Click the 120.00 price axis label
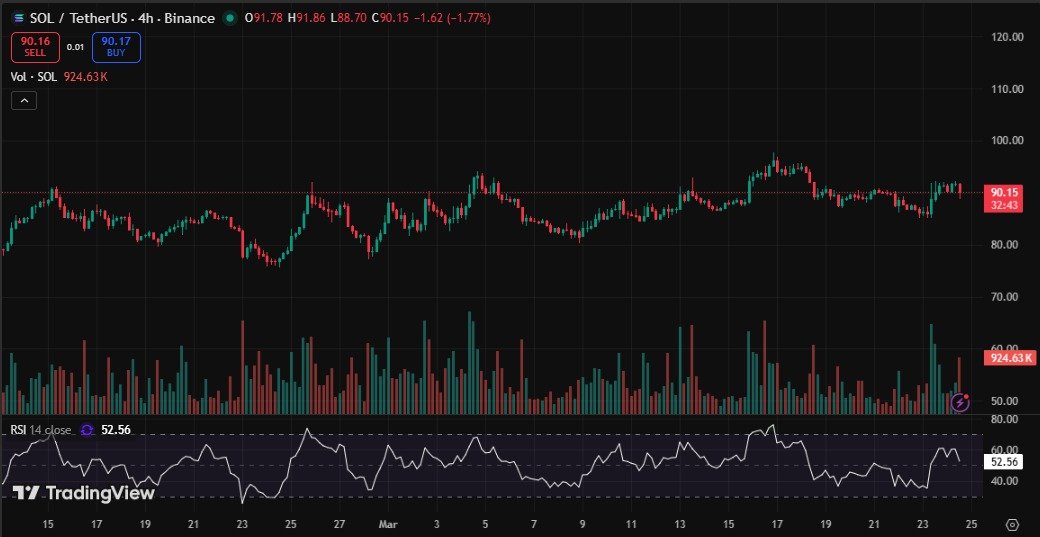This screenshot has width=1040, height=537. pos(1008,37)
